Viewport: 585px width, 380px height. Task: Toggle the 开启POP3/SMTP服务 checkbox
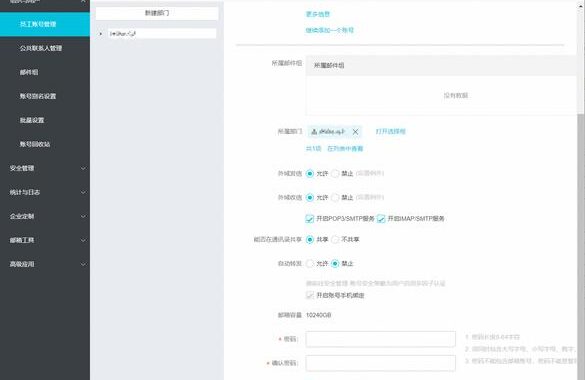[x=310, y=219]
